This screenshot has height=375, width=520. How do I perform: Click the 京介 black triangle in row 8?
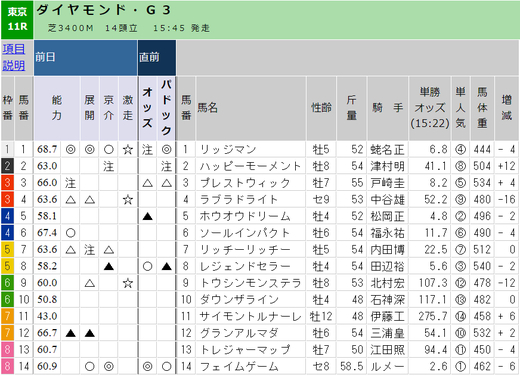coord(109,266)
